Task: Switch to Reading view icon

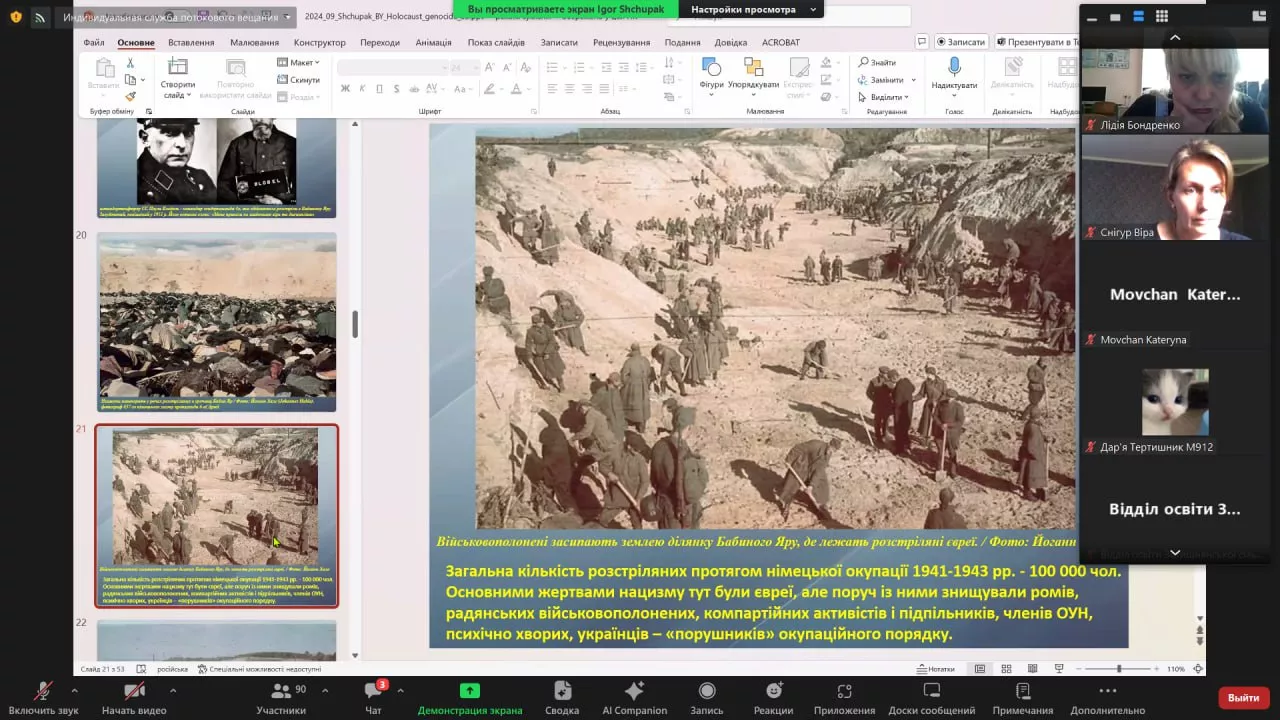Action: [x=1033, y=669]
